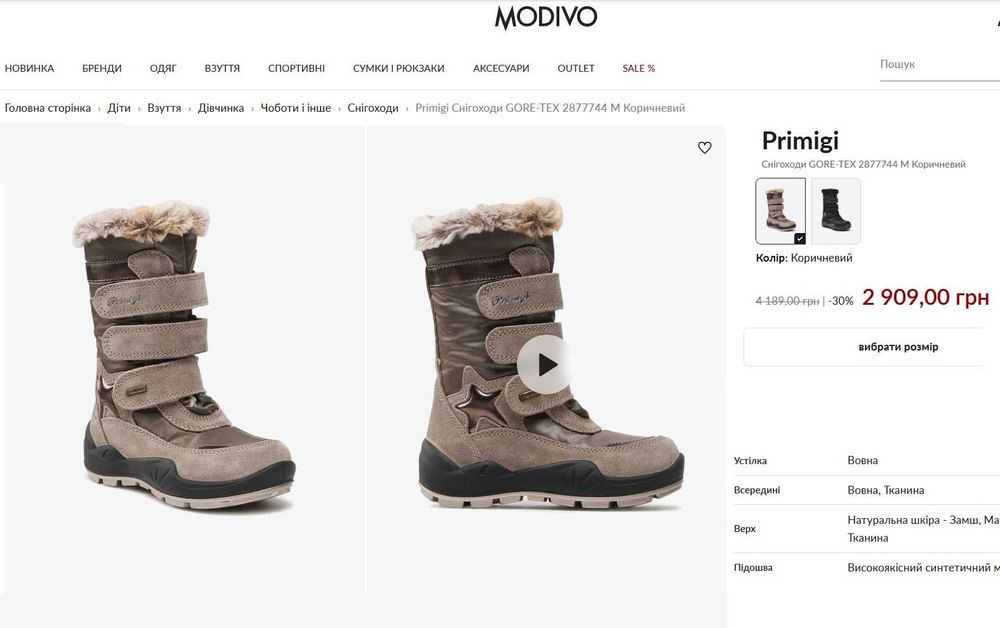Open the БРЕНДИ menu
The image size is (1000, 628).
click(101, 68)
